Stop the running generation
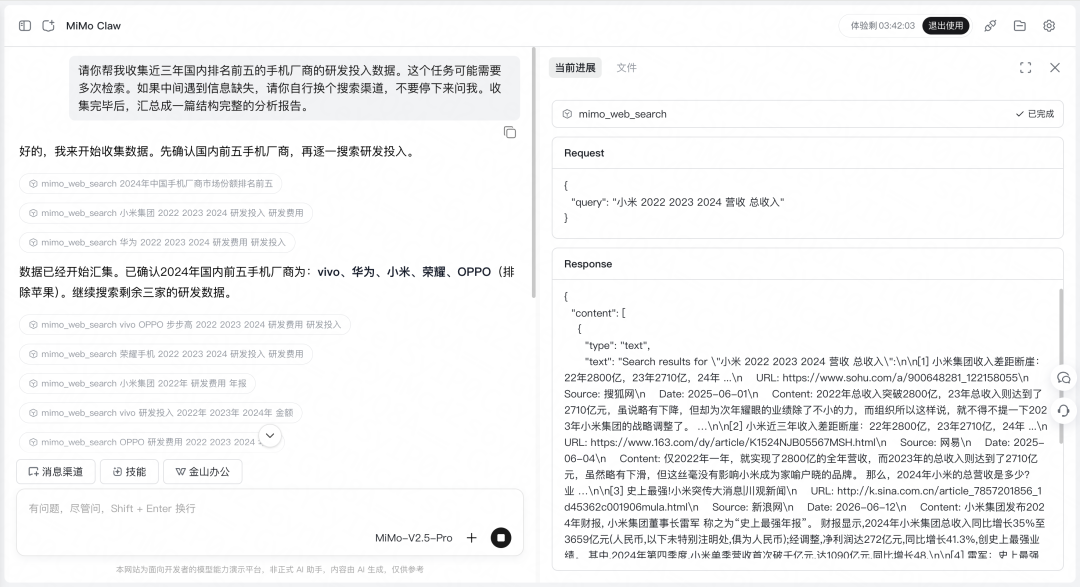 click(x=501, y=537)
